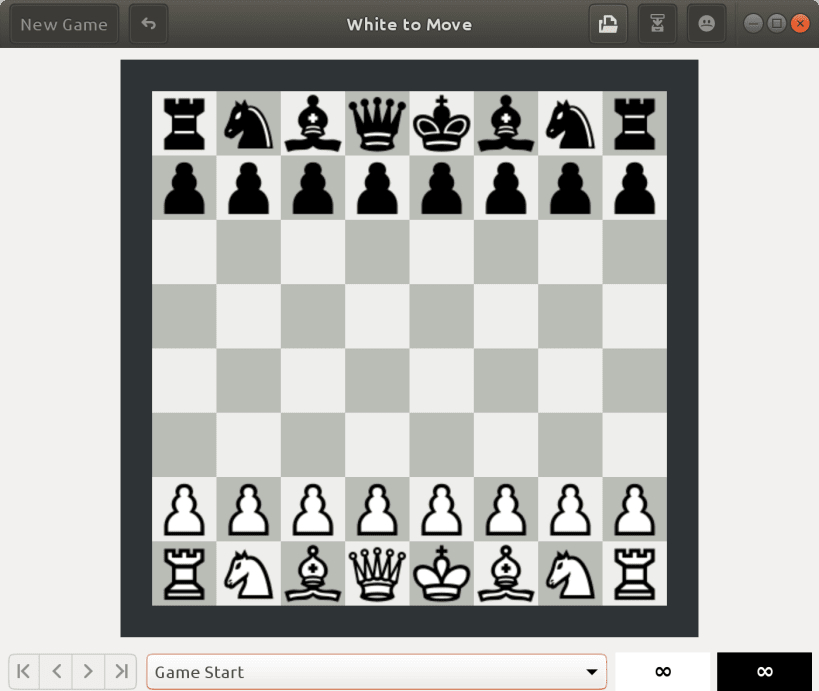Select the white king on e1
The image size is (819, 691).
point(441,573)
